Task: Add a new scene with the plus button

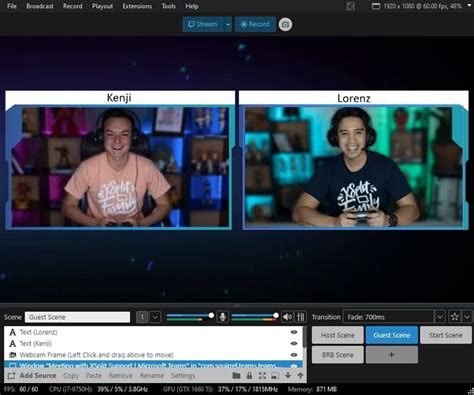Action: (x=392, y=355)
